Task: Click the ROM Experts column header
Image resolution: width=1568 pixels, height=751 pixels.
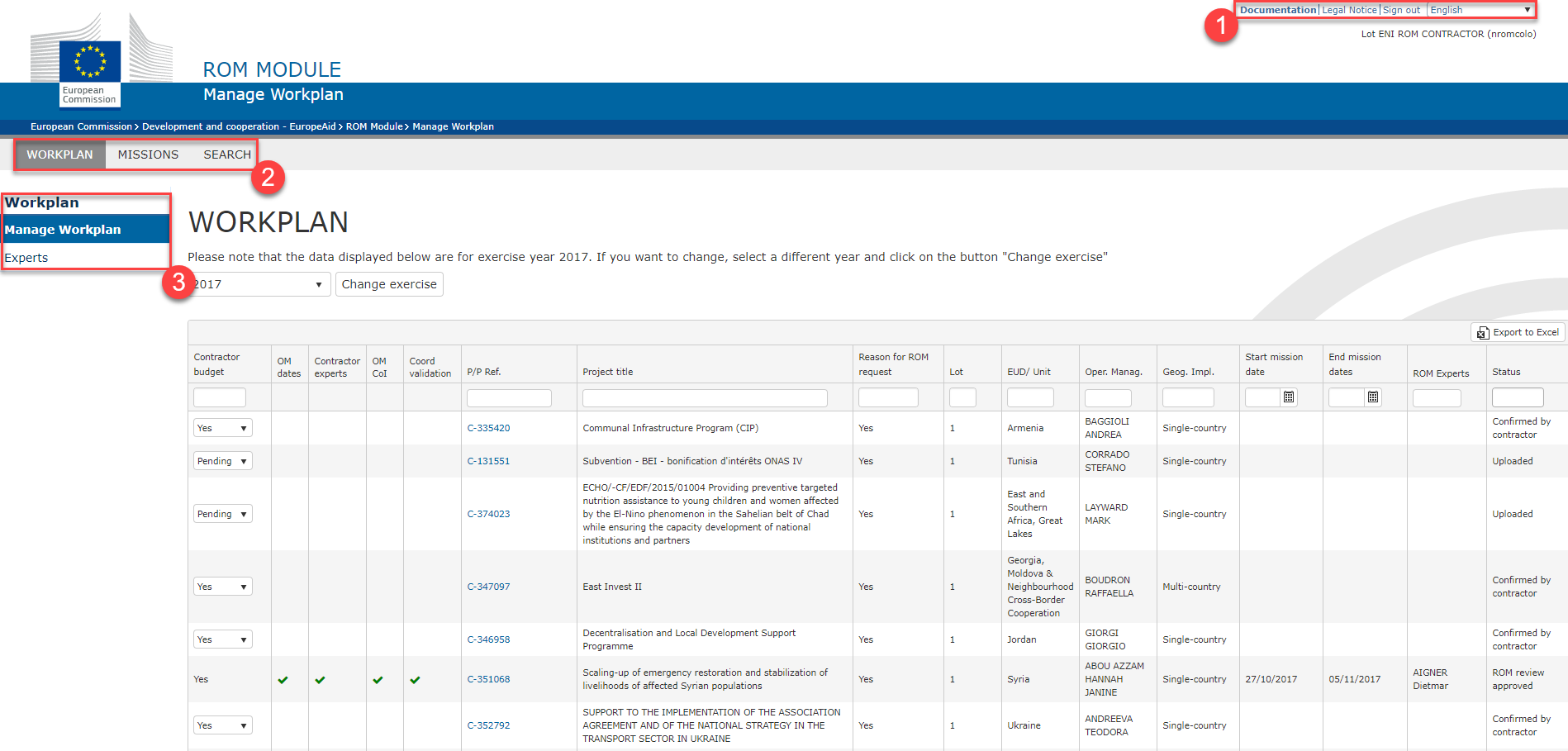Action: pos(1441,373)
